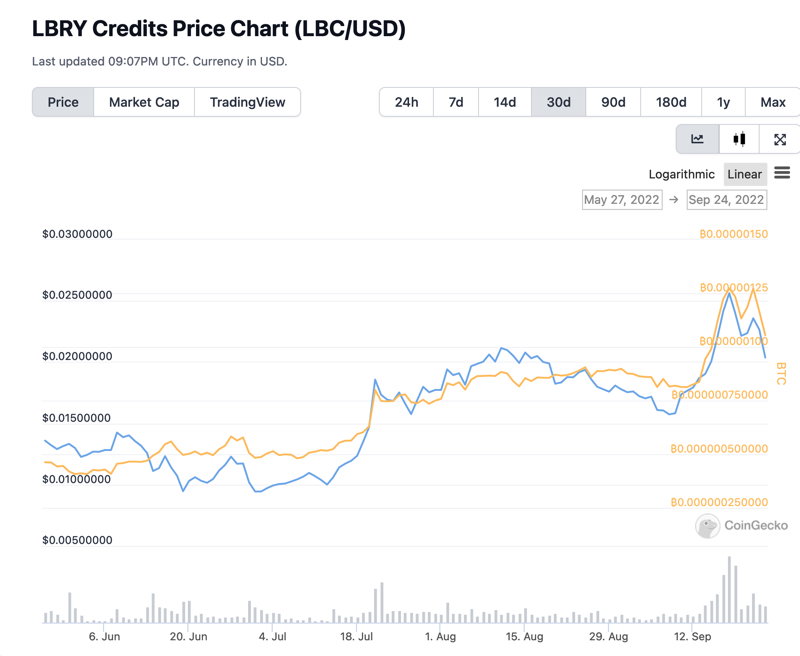Choose the 24h range button

point(407,102)
